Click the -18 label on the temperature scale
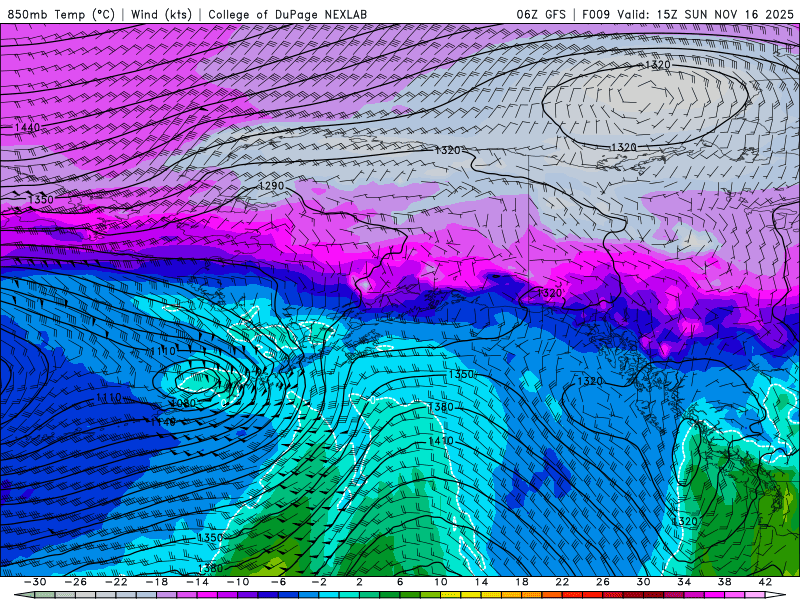Screen dimensions: 800x600 (157, 582)
